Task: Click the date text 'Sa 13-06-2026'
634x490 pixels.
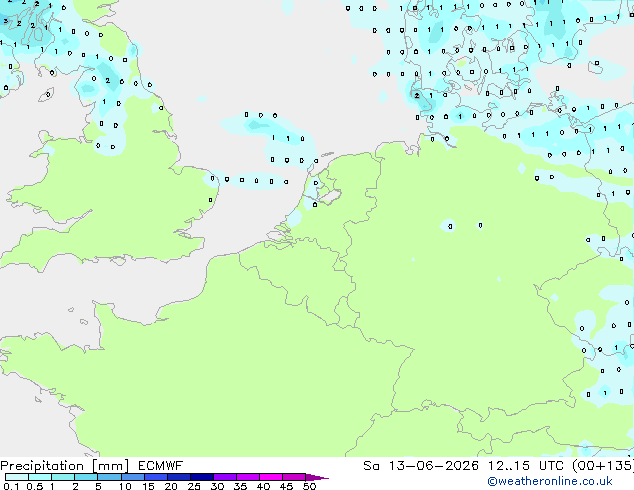Action: 421,466
